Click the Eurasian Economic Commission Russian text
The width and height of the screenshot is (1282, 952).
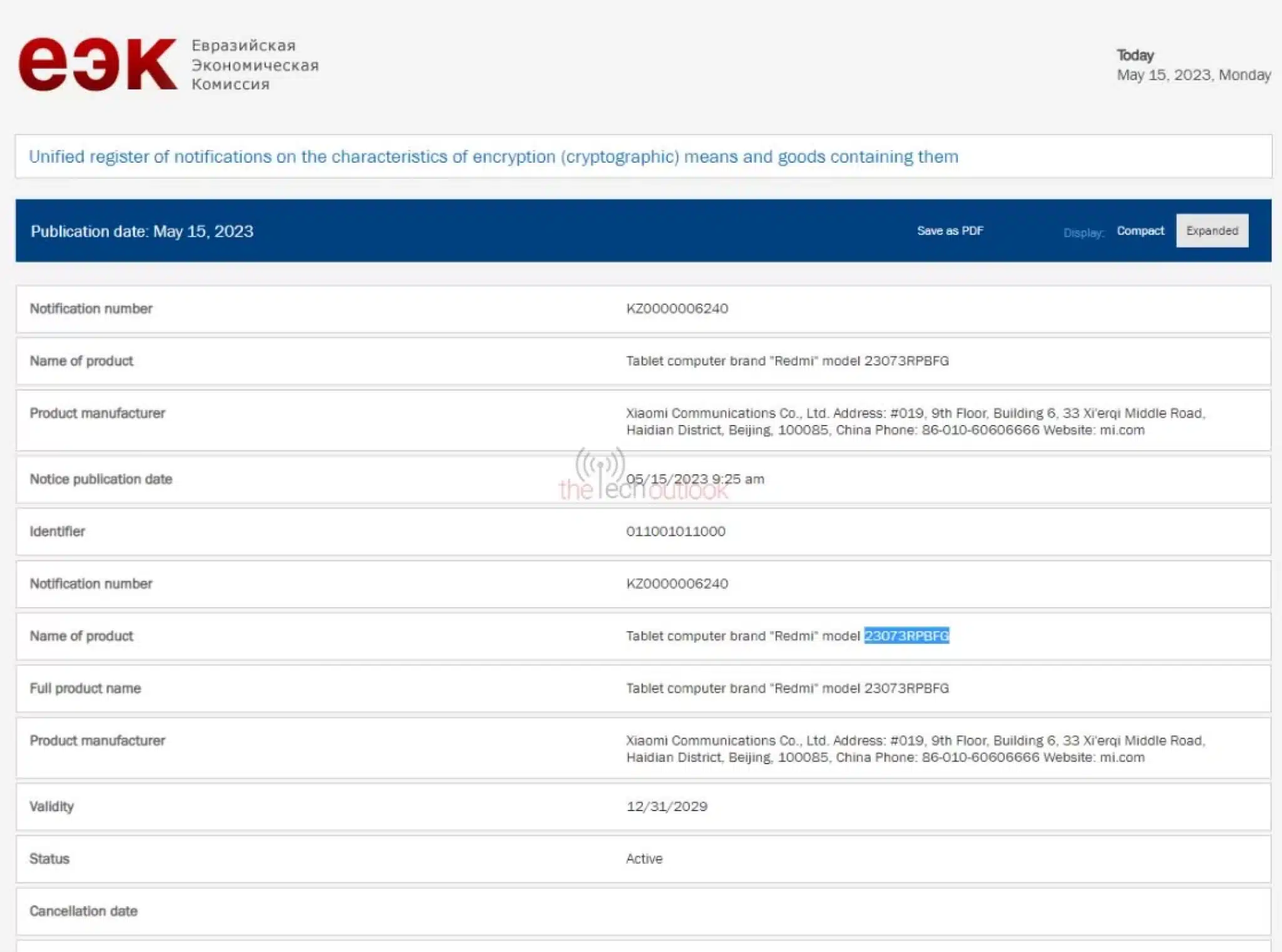tap(255, 65)
